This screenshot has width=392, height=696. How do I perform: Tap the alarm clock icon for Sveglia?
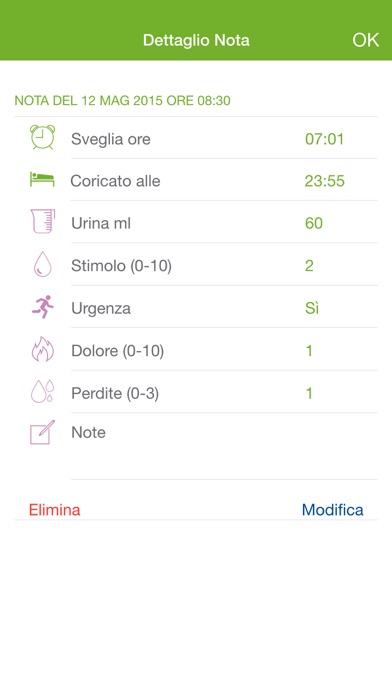[x=43, y=138]
